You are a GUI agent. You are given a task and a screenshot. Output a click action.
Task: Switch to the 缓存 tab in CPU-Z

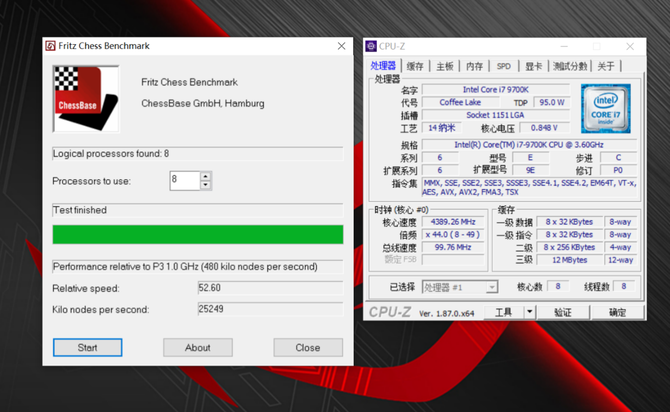(x=415, y=66)
